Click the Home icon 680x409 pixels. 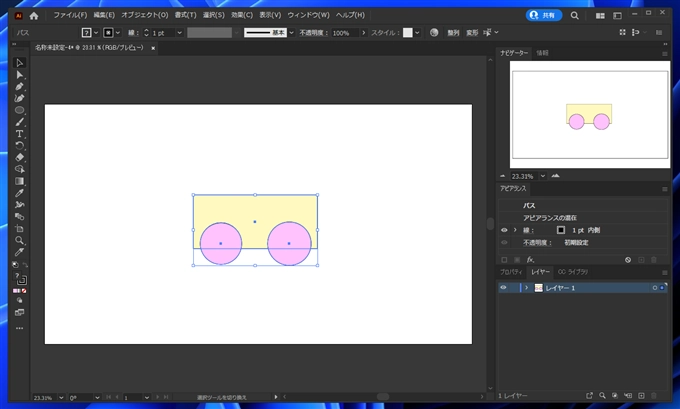(34, 16)
